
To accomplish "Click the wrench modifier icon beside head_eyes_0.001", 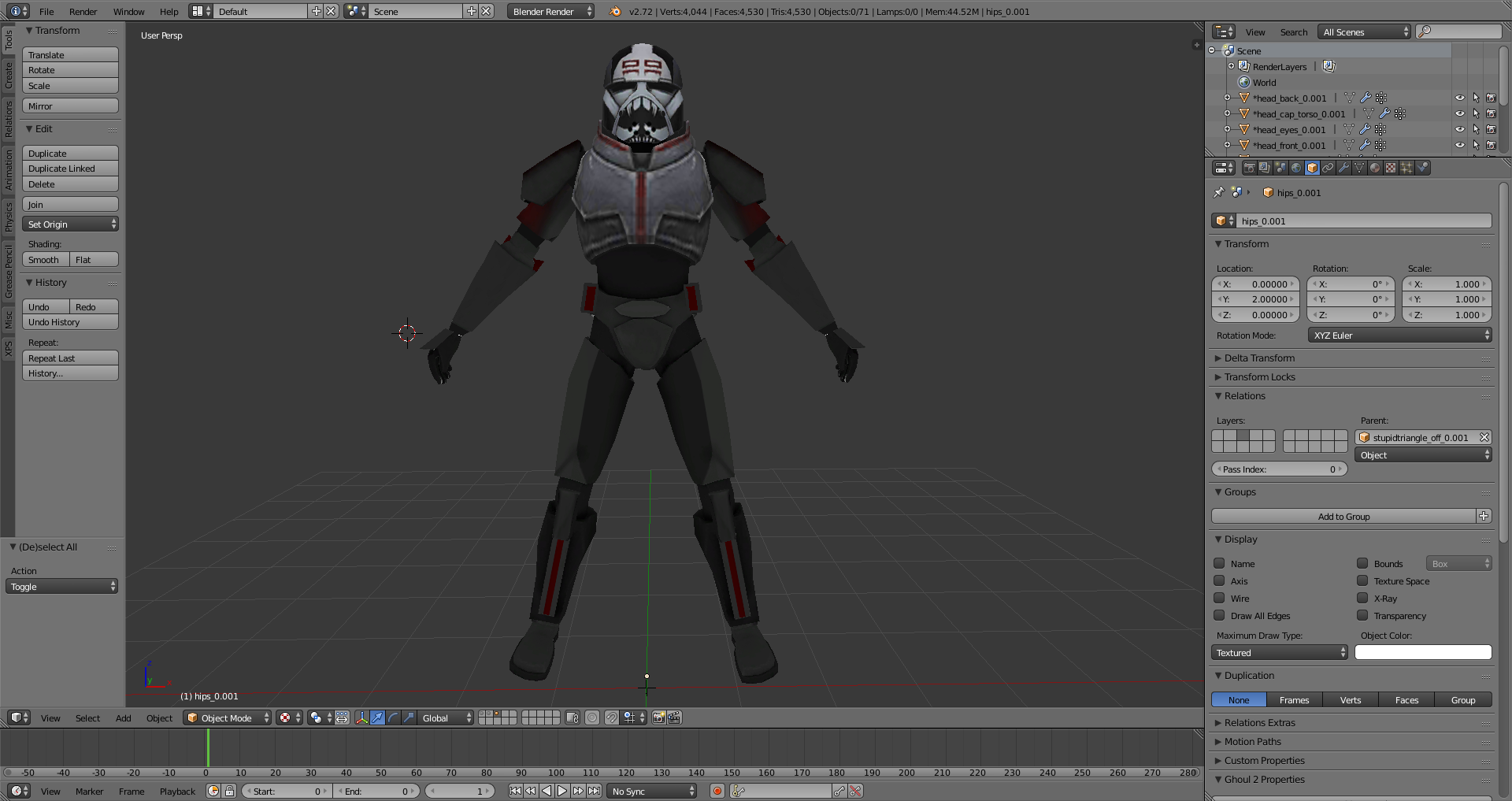I will (x=1365, y=129).
